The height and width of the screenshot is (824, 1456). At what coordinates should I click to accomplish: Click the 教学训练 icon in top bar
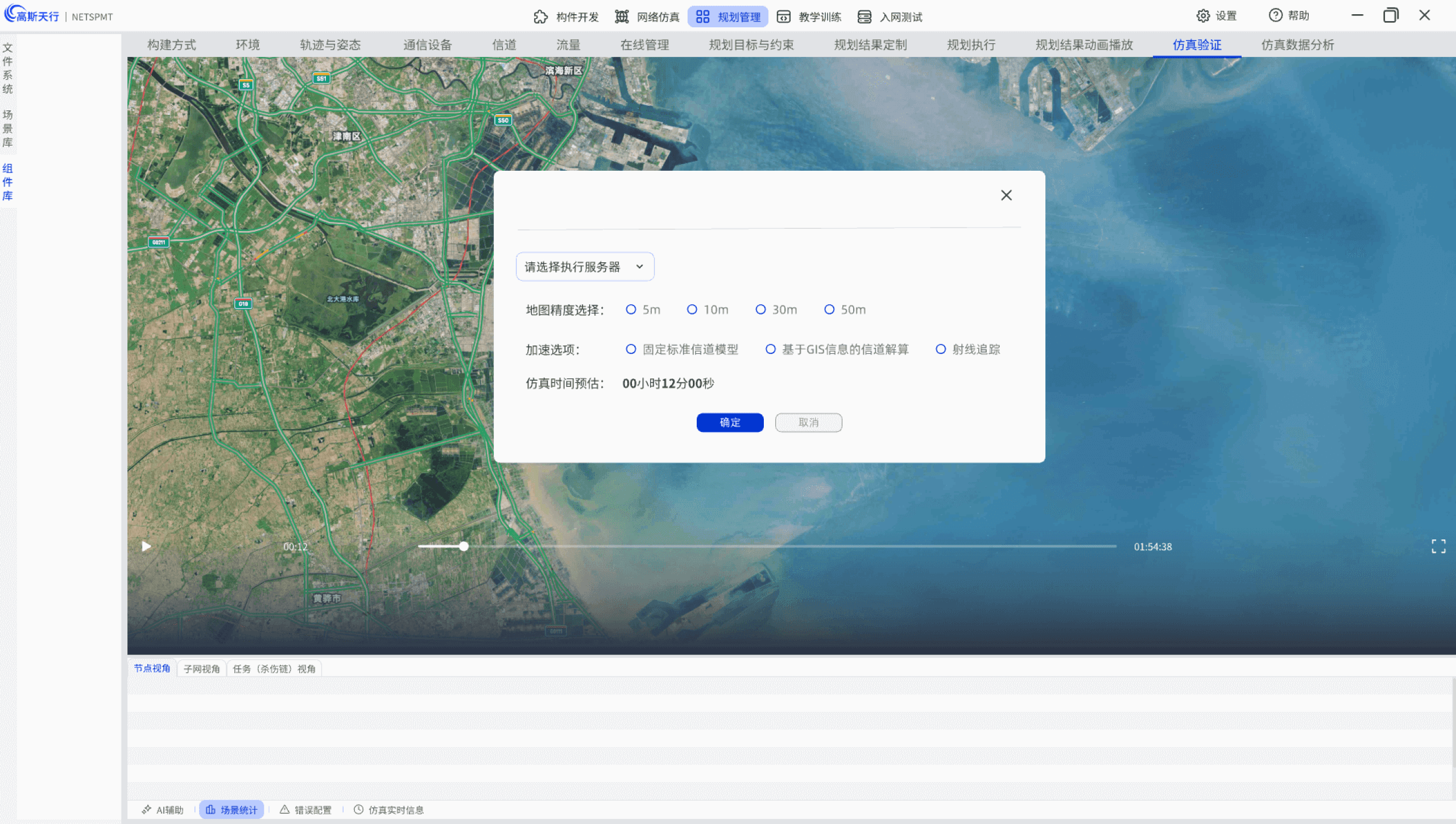click(783, 17)
